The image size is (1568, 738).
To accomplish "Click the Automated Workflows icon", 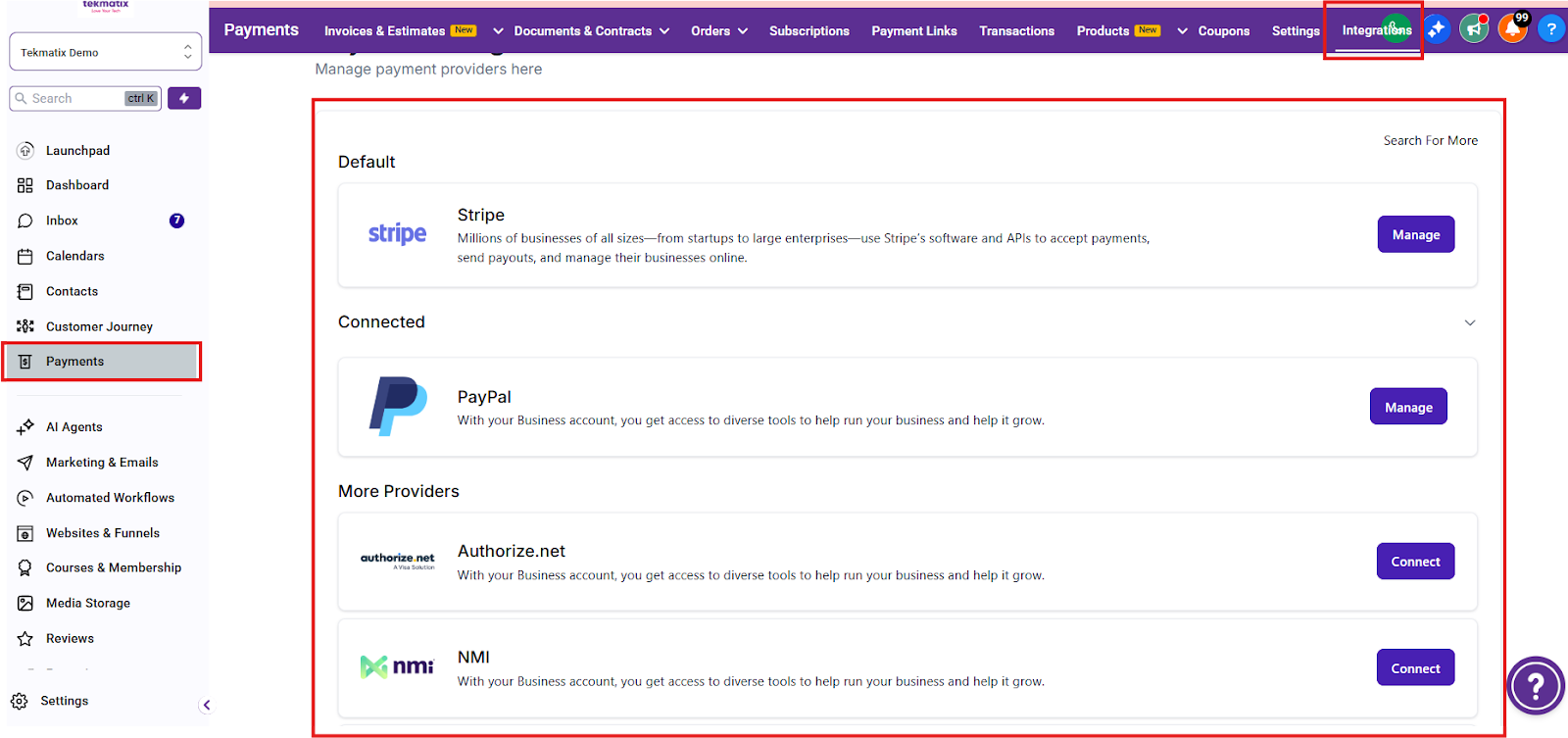I will pos(25,498).
